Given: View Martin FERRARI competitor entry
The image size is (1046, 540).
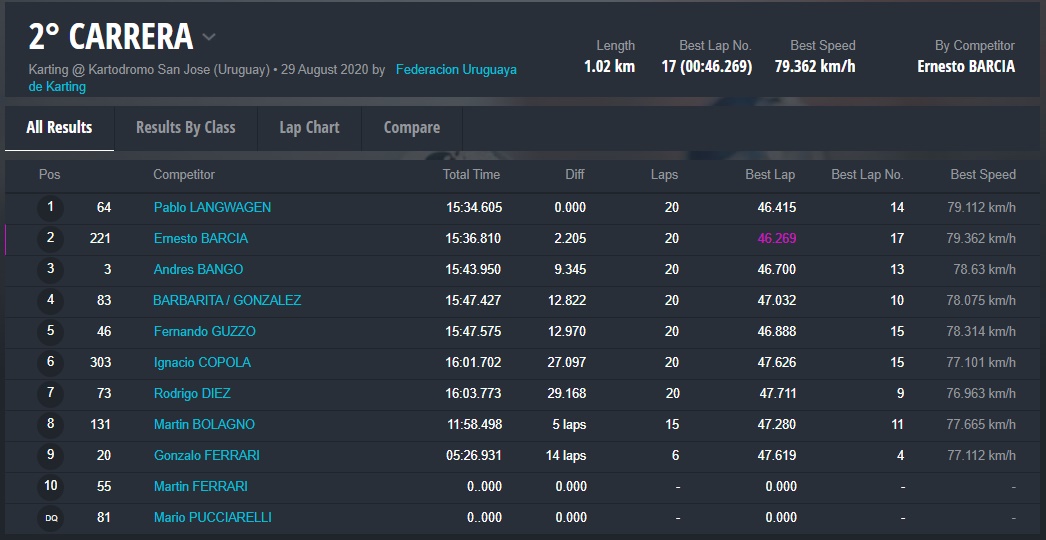Looking at the screenshot, I should (200, 486).
